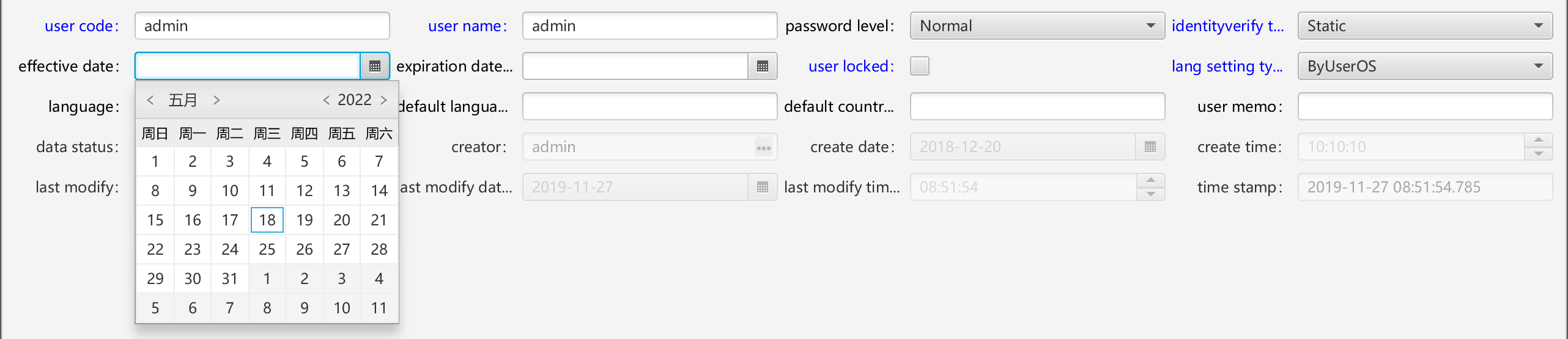Open the ByUserOS language setting dropdown
Image resolution: width=1568 pixels, height=339 pixels.
pos(1426,66)
